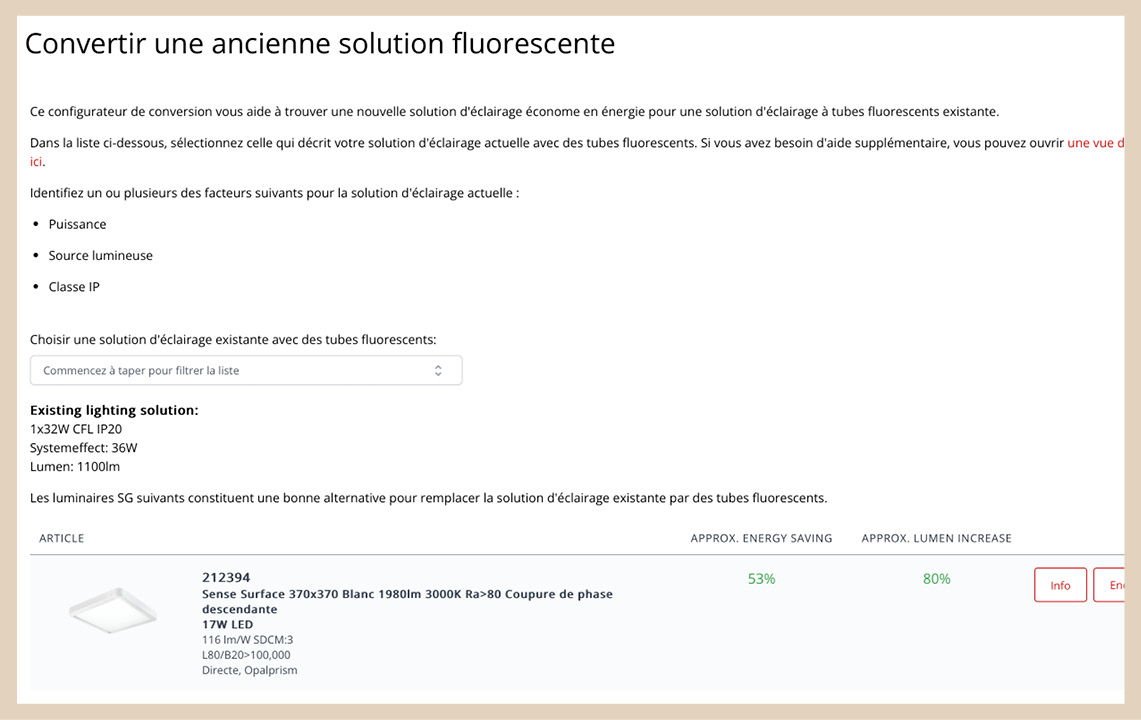Screen dimensions: 1141x720
Task: Click the page heading Convertir une ancienne solution fluorescente
Action: [x=320, y=44]
